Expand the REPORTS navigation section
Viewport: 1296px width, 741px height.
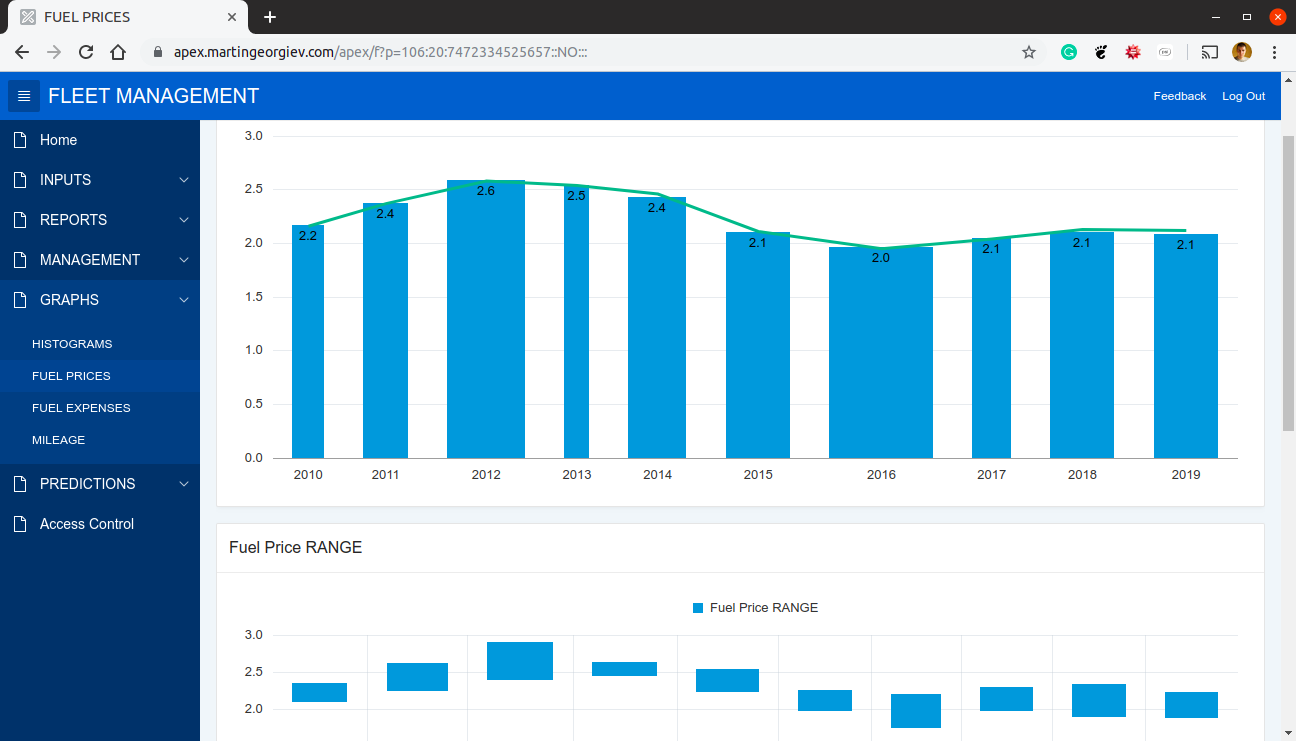100,220
